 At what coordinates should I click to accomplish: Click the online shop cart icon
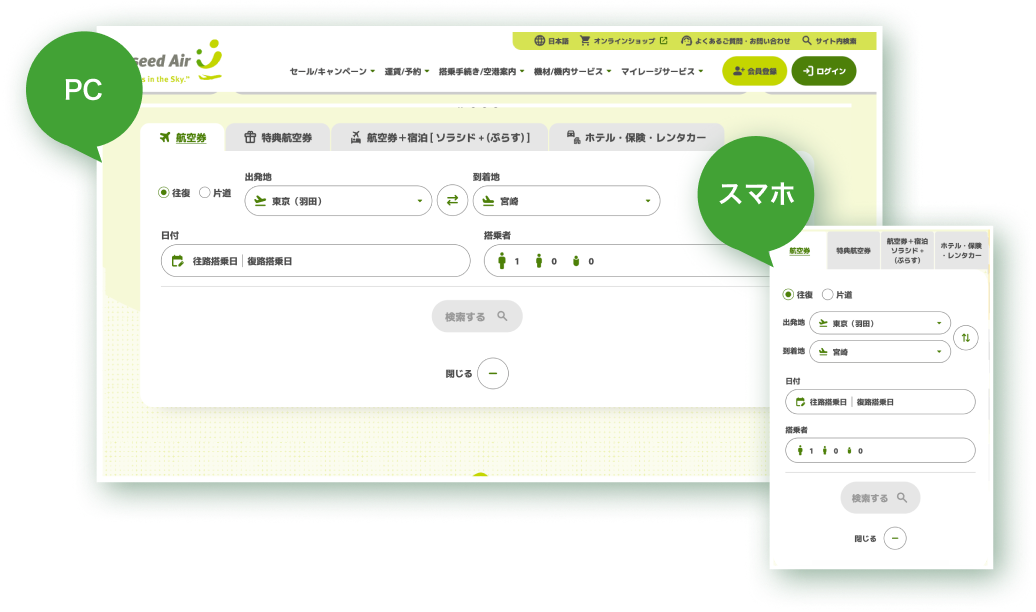click(x=586, y=41)
